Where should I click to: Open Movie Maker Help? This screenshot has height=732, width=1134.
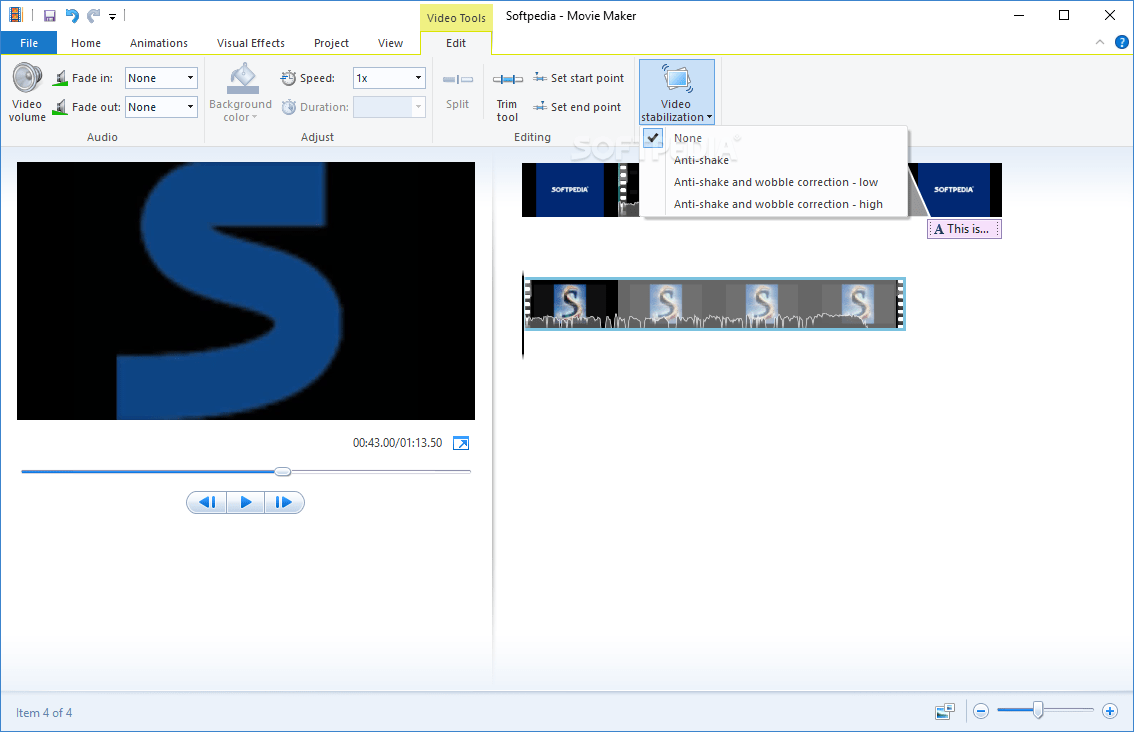click(x=1122, y=42)
